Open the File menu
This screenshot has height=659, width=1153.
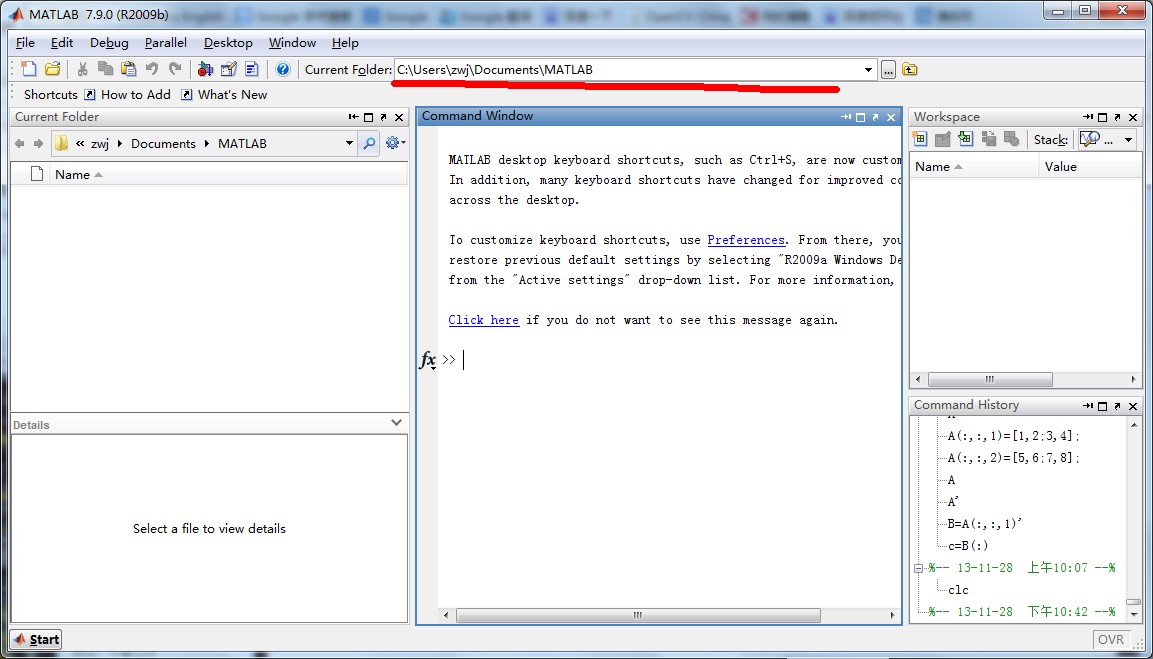25,43
